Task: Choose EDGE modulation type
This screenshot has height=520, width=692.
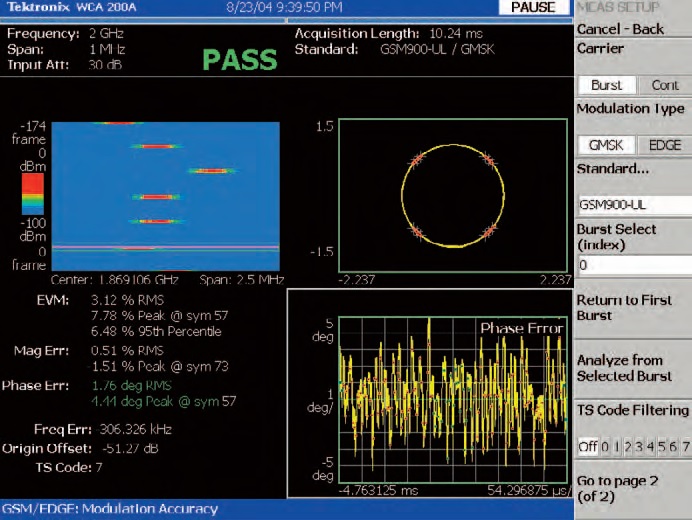Action: click(x=664, y=145)
